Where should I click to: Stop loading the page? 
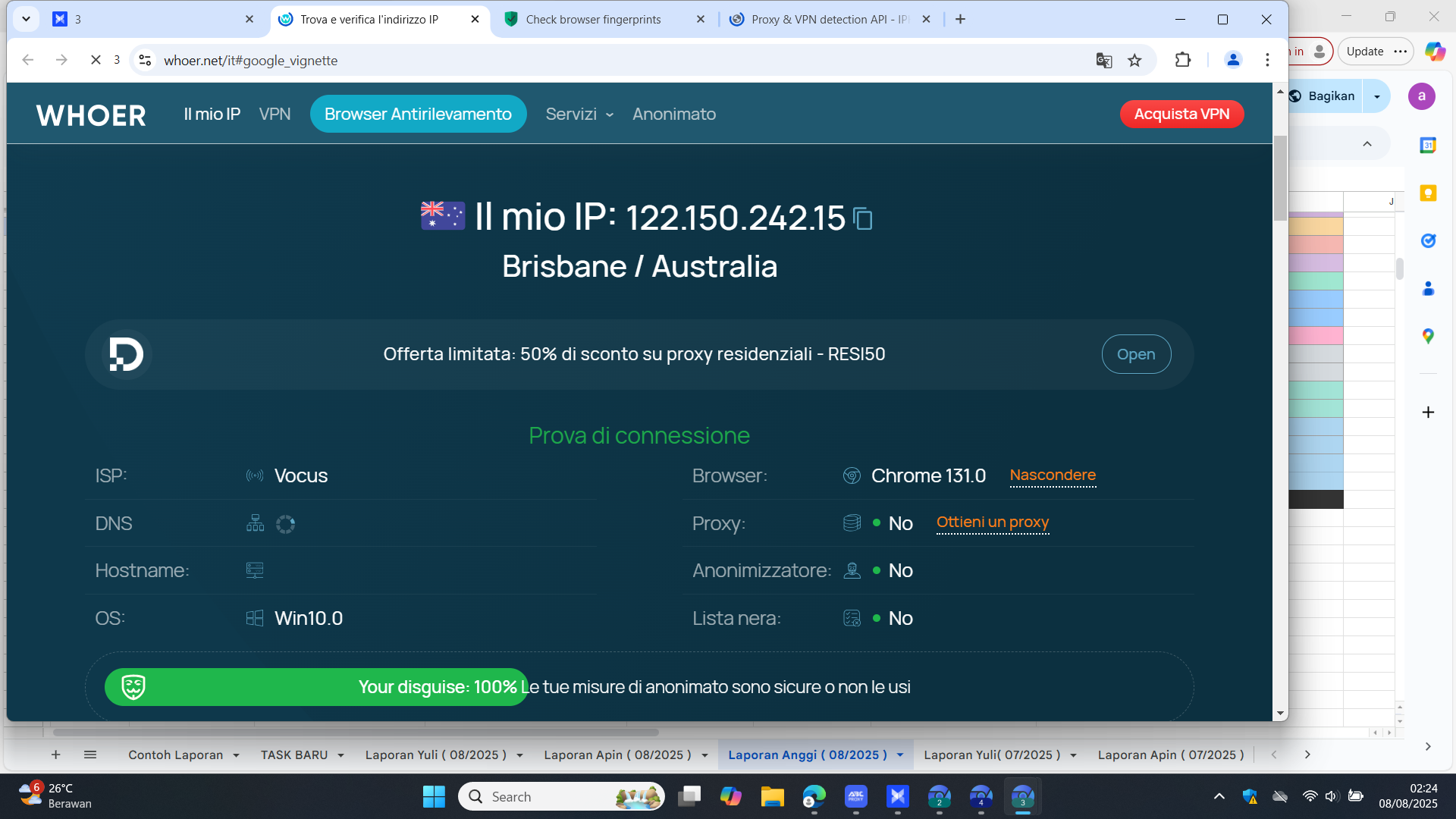[x=96, y=60]
